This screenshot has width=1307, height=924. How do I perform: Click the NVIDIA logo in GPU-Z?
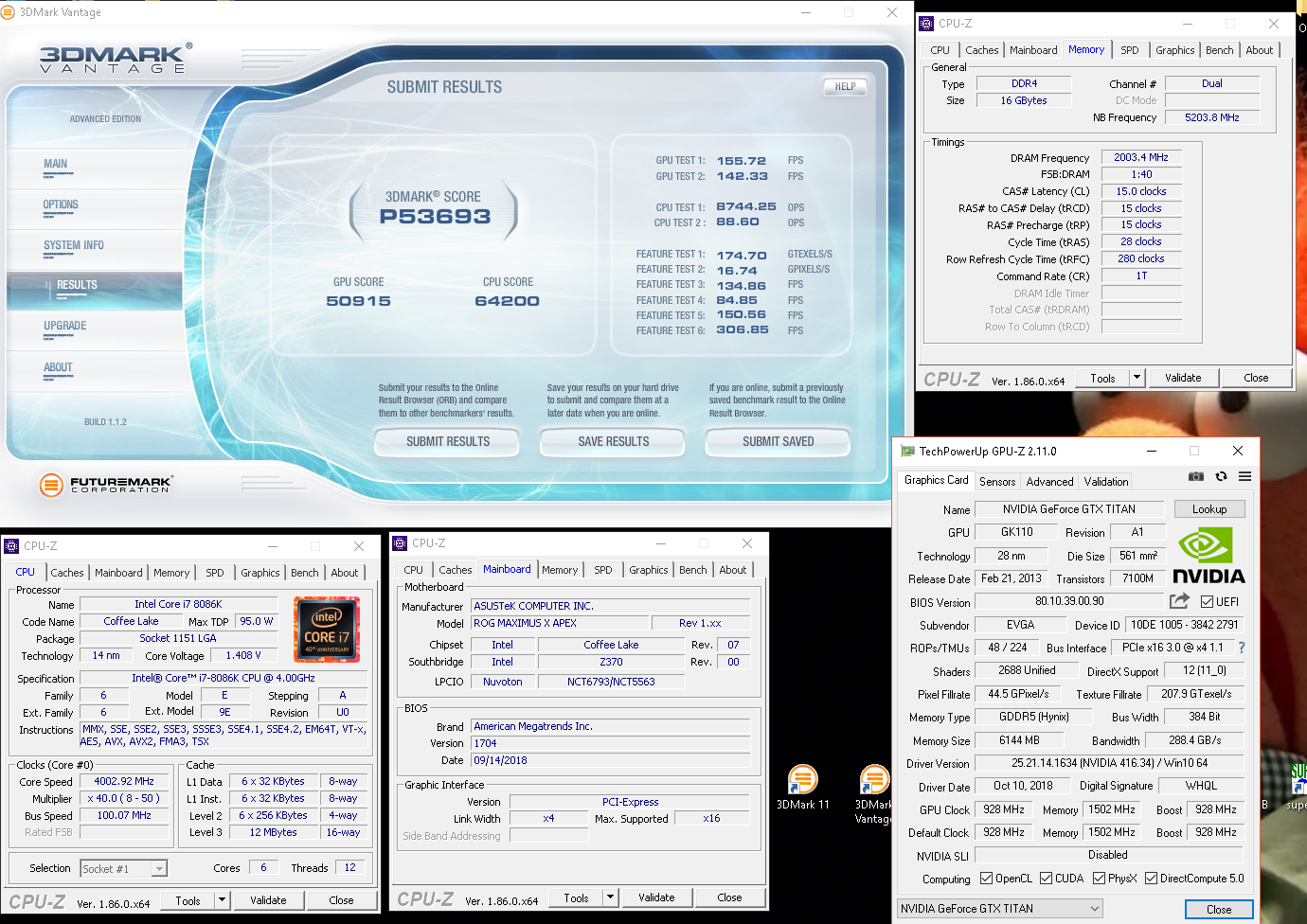(1209, 556)
